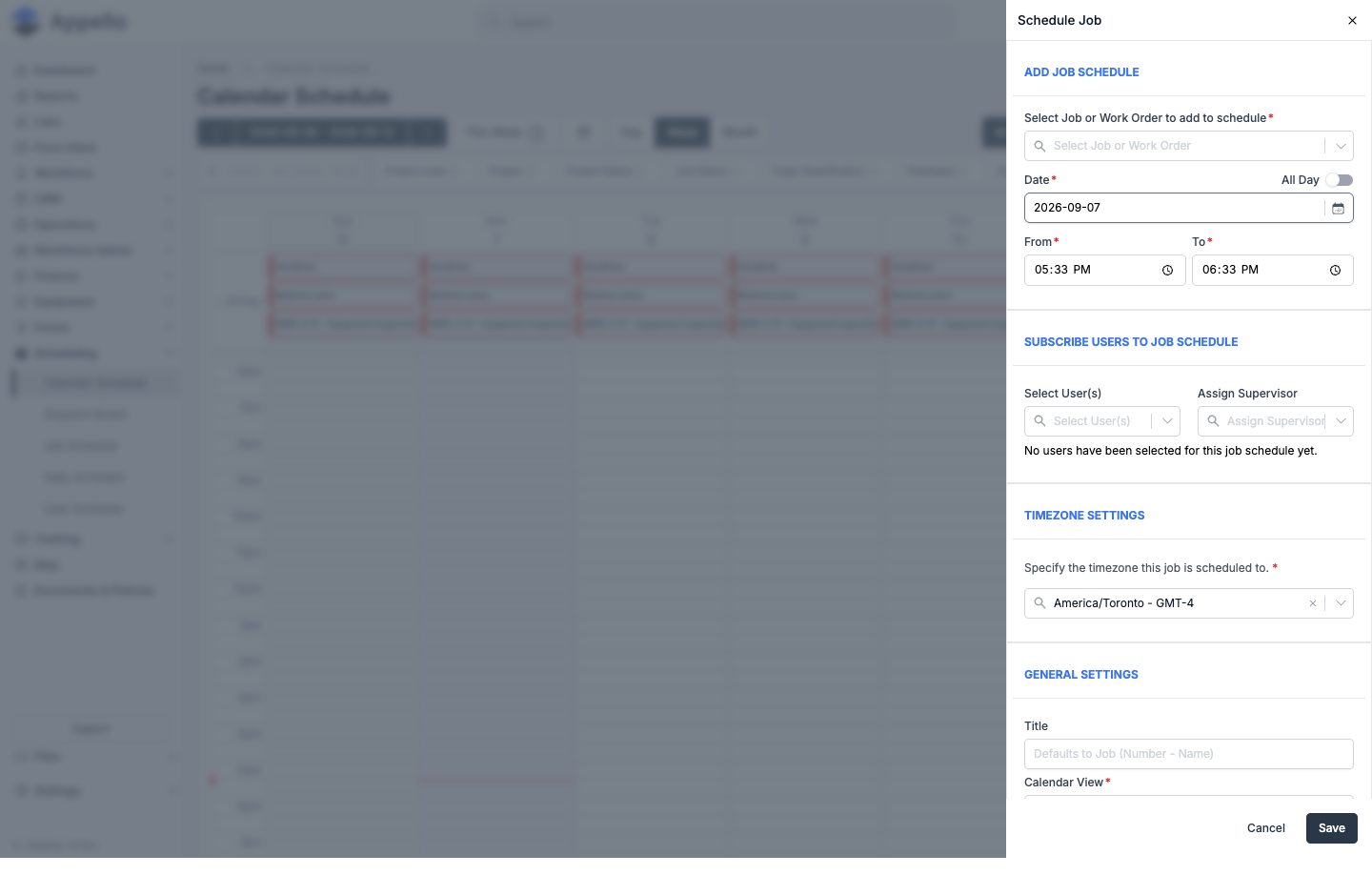Click the search icon in Select Job field

pos(1039,146)
